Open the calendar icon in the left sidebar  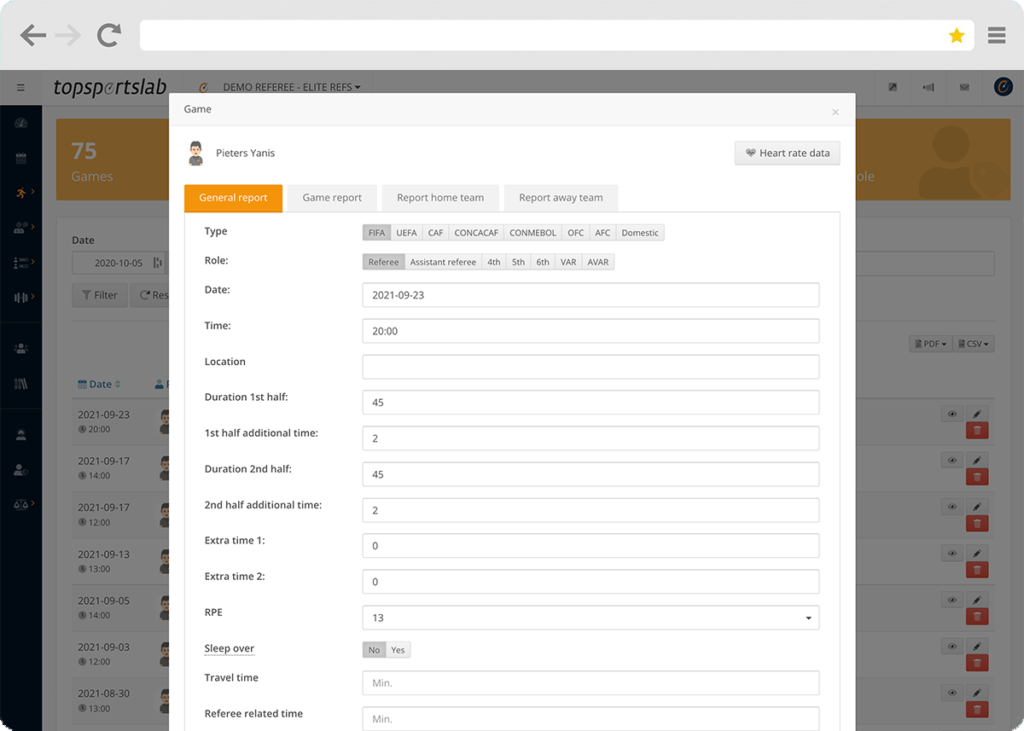21,158
